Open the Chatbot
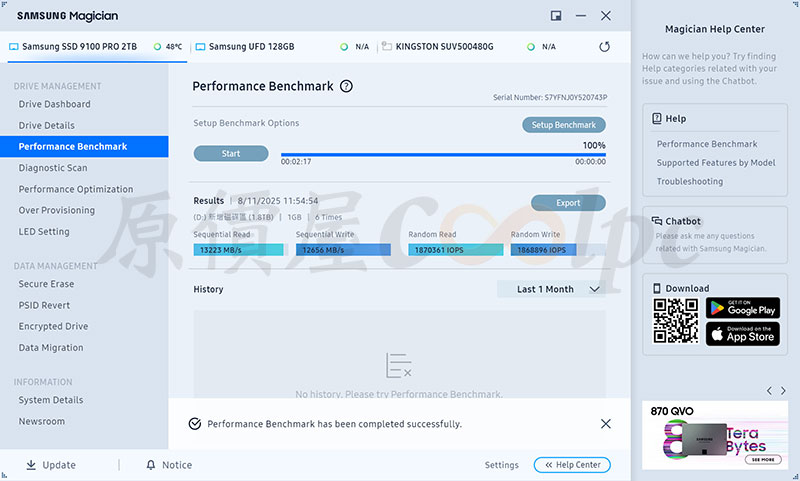Screen dimensions: 800x481 (x=715, y=235)
